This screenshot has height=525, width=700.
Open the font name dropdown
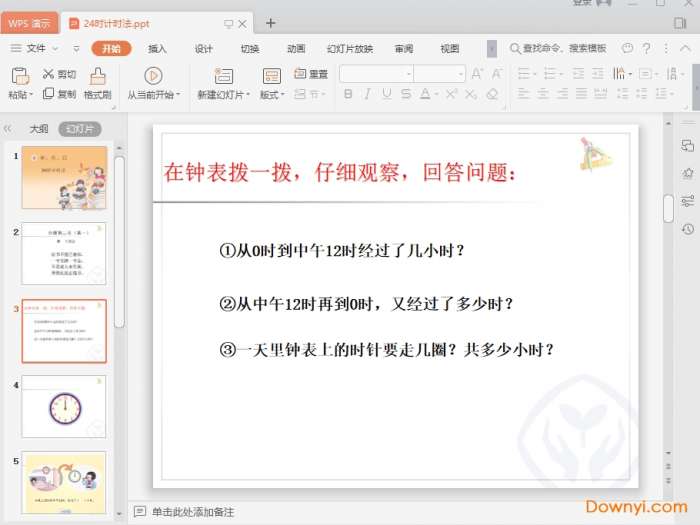click(x=408, y=74)
